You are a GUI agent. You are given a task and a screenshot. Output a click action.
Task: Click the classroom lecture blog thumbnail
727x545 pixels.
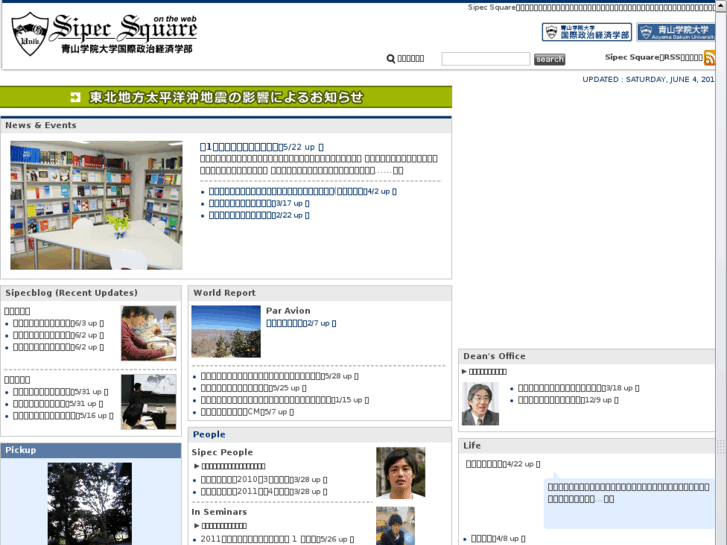[x=148, y=402]
